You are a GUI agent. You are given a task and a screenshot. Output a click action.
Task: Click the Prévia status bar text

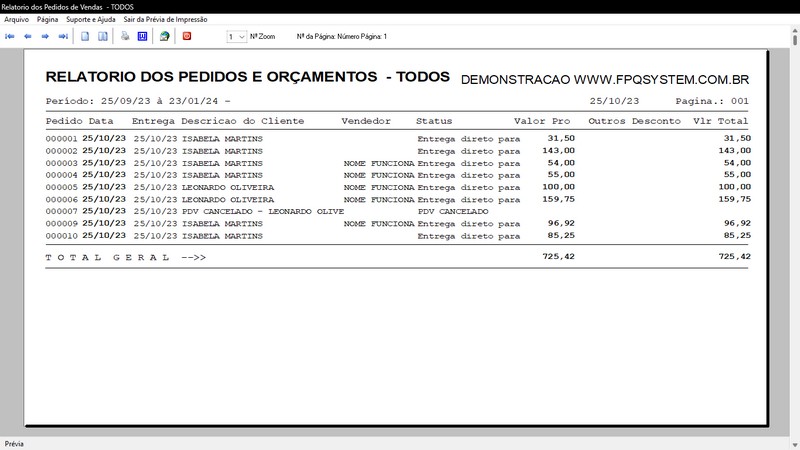click(x=14, y=444)
